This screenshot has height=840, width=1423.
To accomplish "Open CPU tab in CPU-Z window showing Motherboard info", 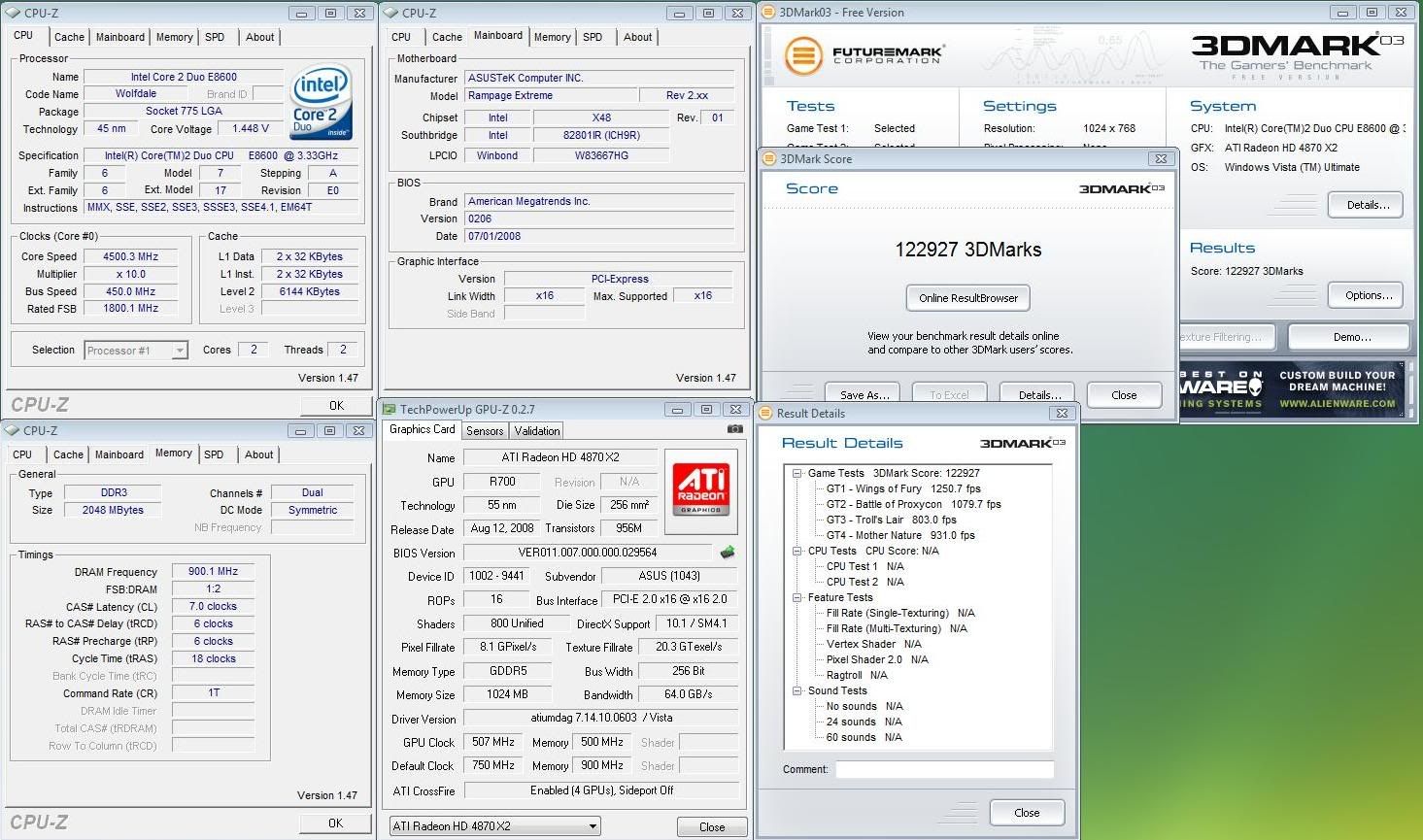I will (x=401, y=37).
